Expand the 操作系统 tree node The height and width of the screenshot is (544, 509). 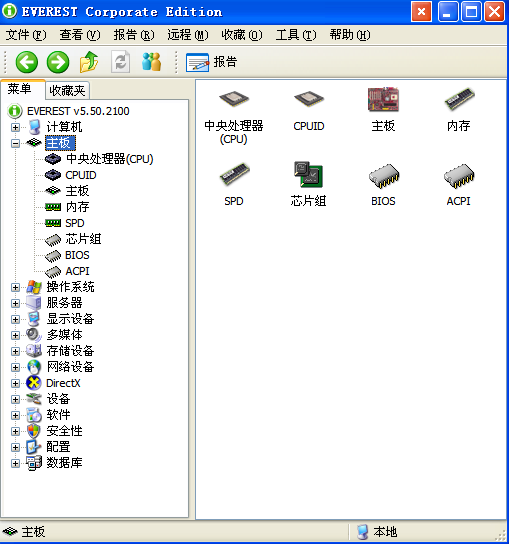coord(15,287)
